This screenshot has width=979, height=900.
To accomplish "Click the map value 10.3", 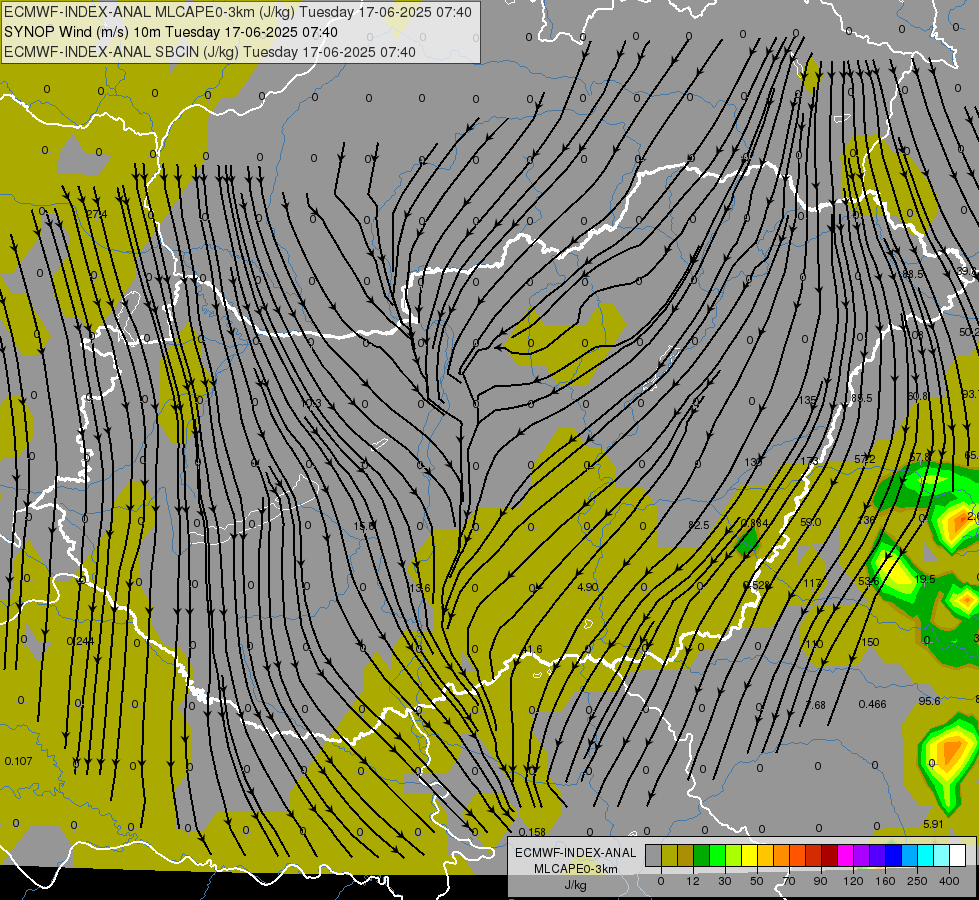I will [311, 403].
